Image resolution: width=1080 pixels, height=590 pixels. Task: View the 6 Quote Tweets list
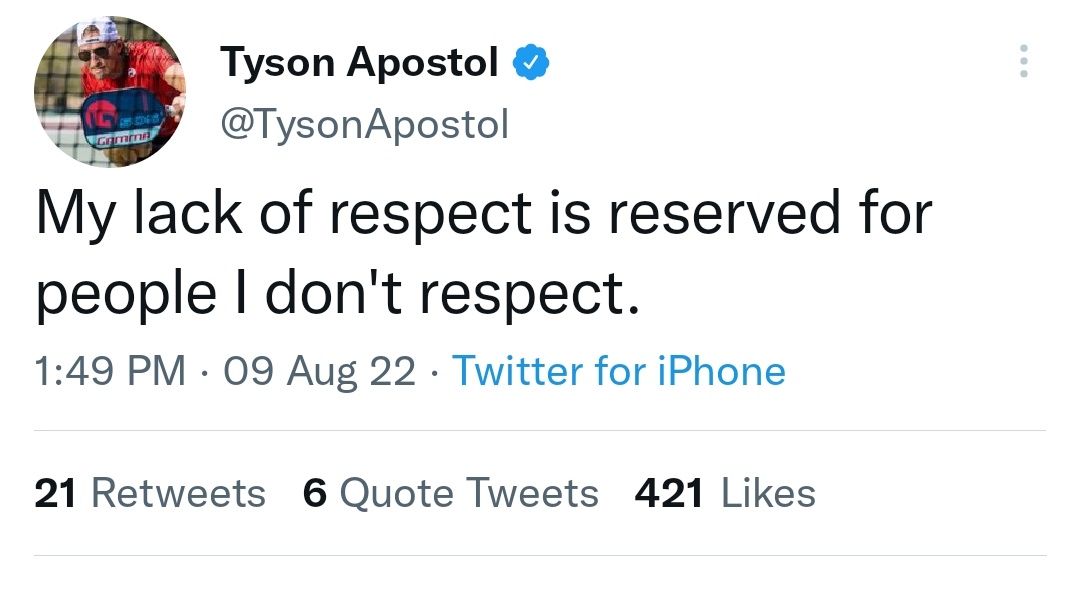(450, 493)
